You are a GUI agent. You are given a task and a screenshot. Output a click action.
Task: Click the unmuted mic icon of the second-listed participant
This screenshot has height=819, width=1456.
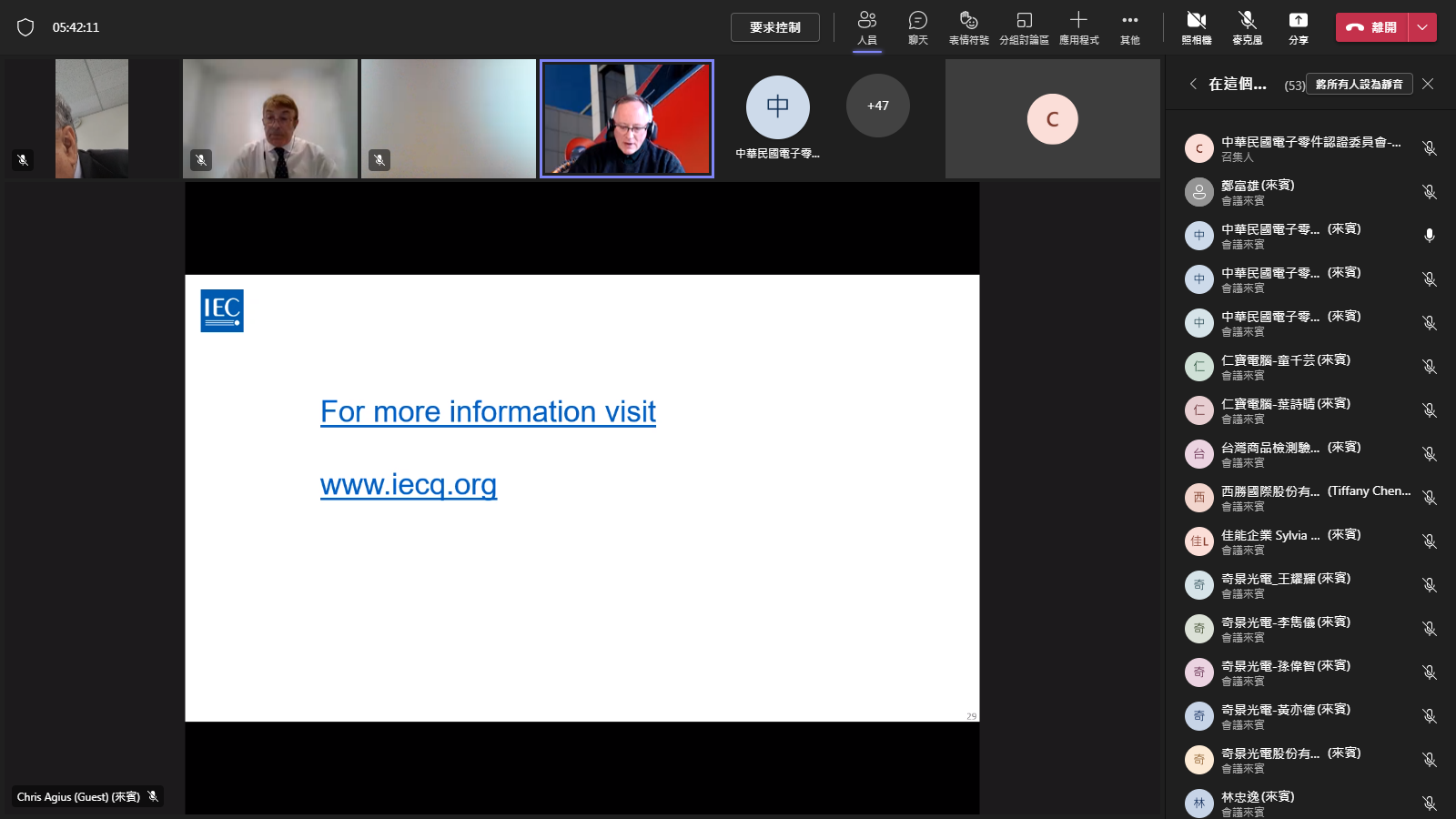(x=1430, y=236)
